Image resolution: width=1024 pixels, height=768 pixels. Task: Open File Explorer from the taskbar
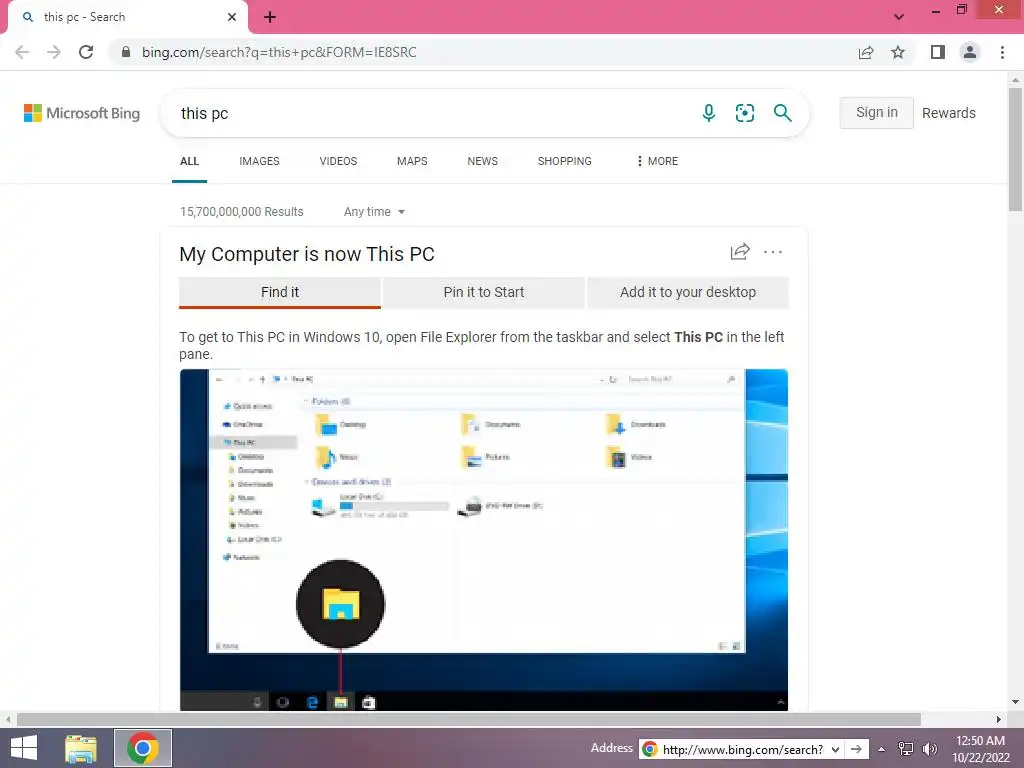[81, 748]
